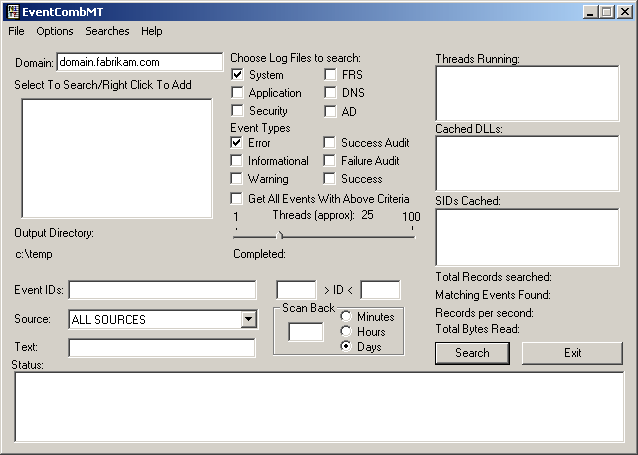
Task: Tick the DNS log checkbox
Action: click(330, 93)
